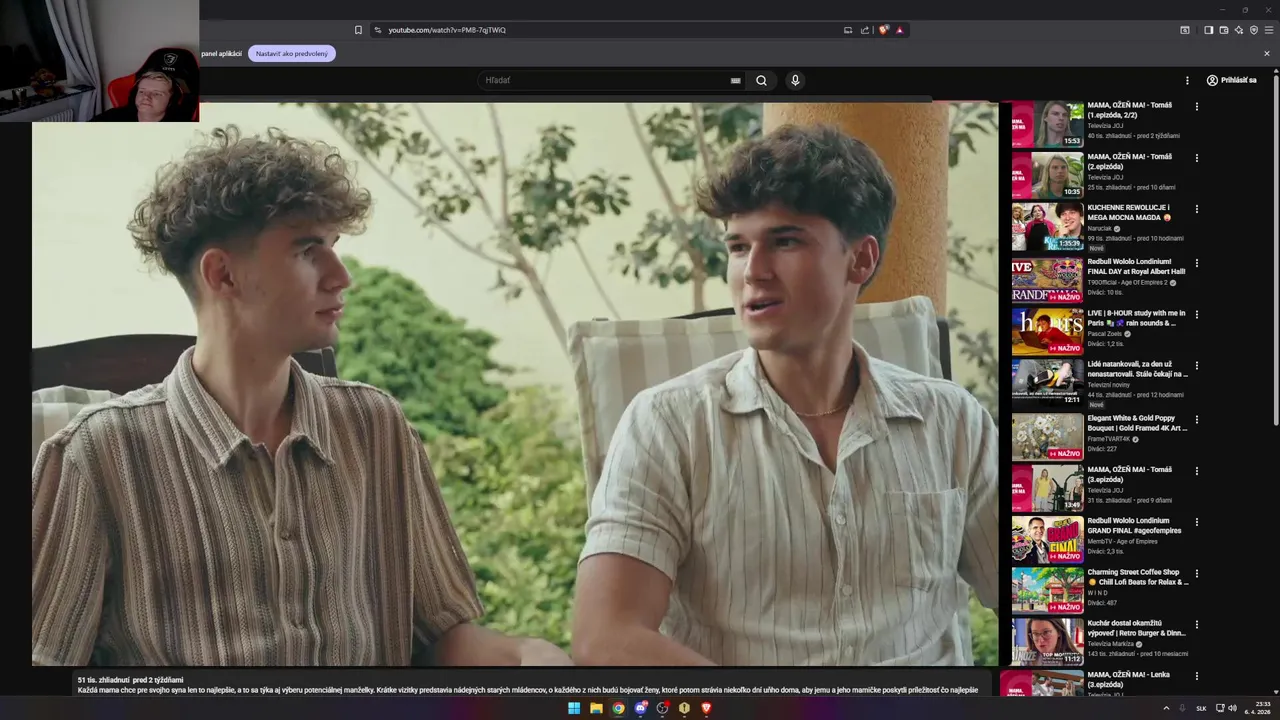Open the yellow hexagon app in the taskbar
The height and width of the screenshot is (720, 1280).
pos(684,708)
